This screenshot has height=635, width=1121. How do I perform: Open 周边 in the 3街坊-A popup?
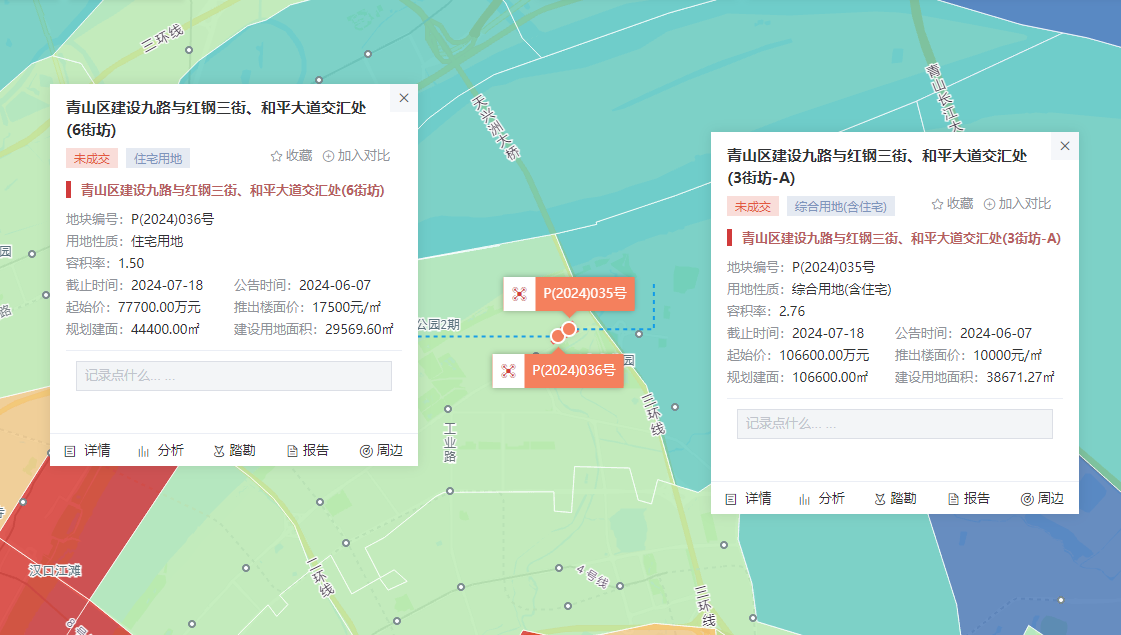[x=1042, y=498]
